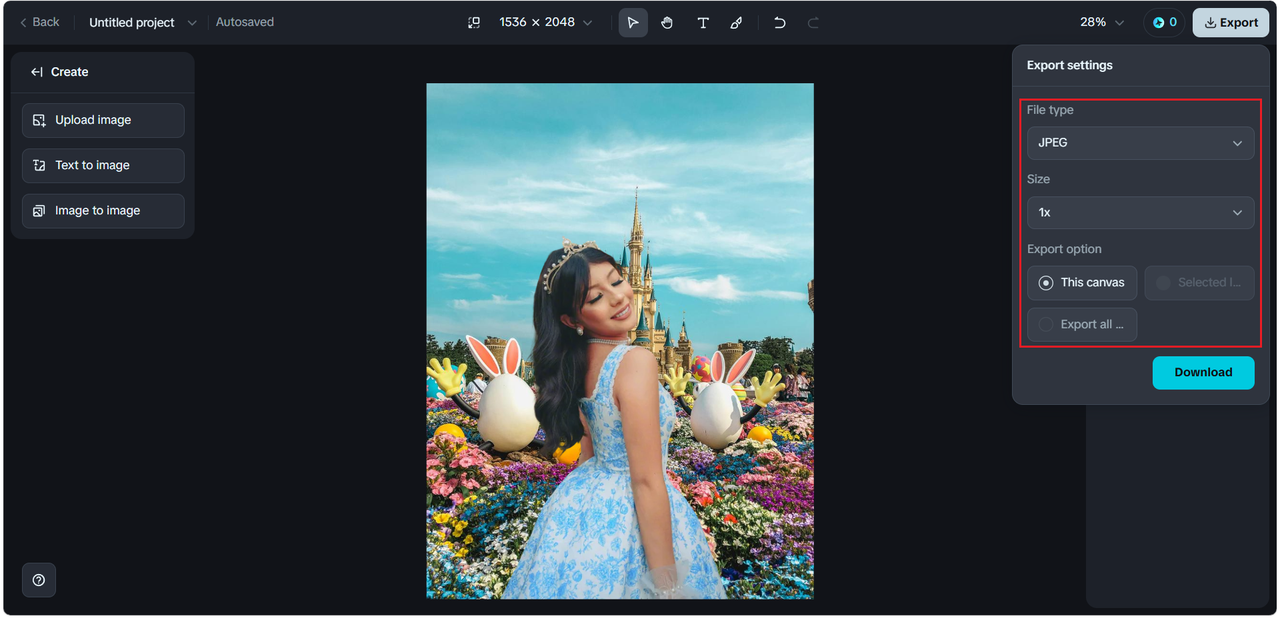This screenshot has width=1280, height=618.
Task: Pick the brush drawing tool
Action: pyautogui.click(x=737, y=23)
